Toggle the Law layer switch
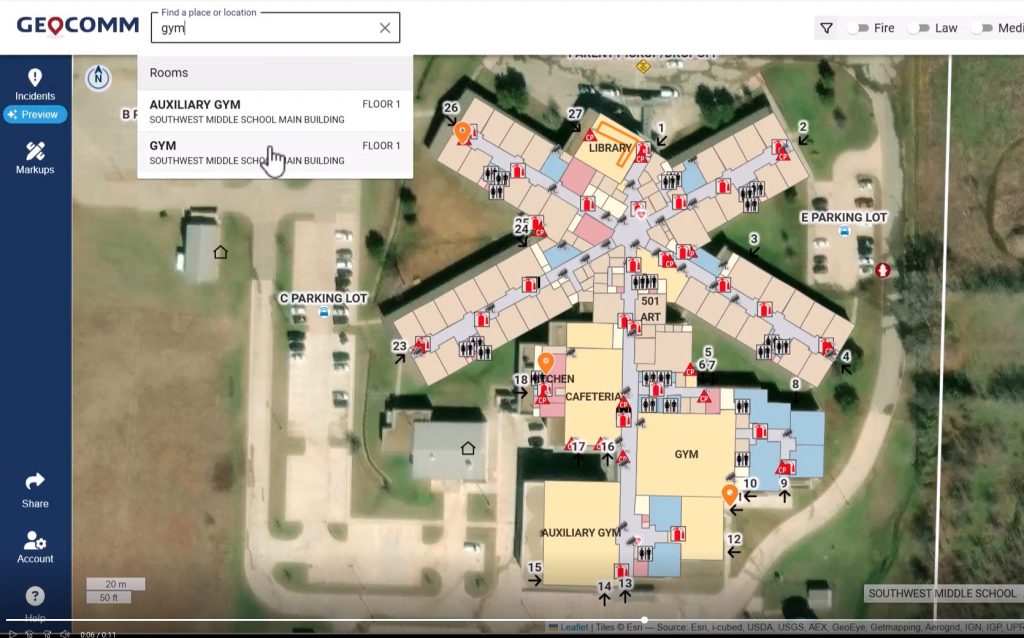 (x=918, y=28)
